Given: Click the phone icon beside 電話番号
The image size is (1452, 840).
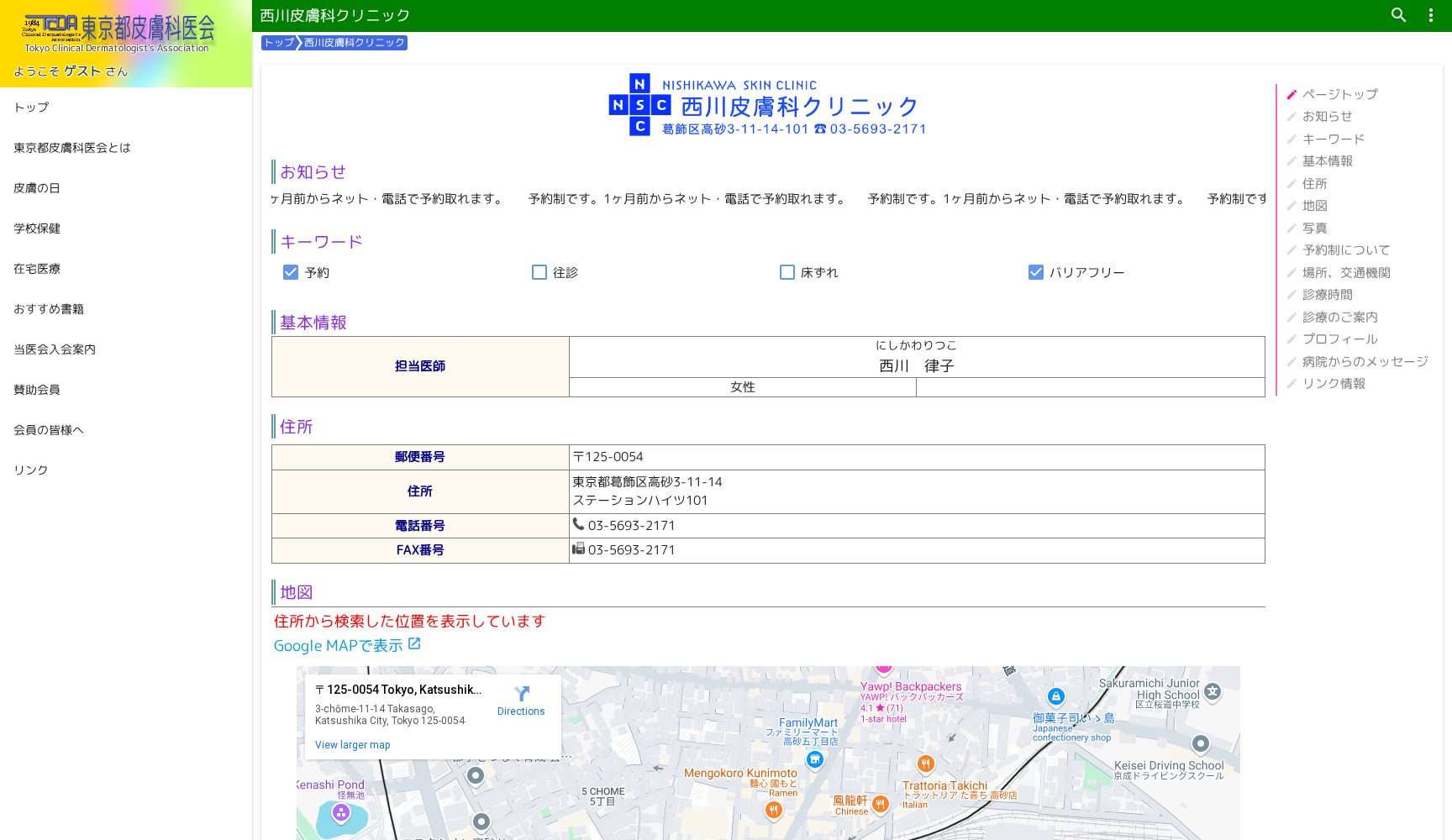Looking at the screenshot, I should (x=579, y=523).
